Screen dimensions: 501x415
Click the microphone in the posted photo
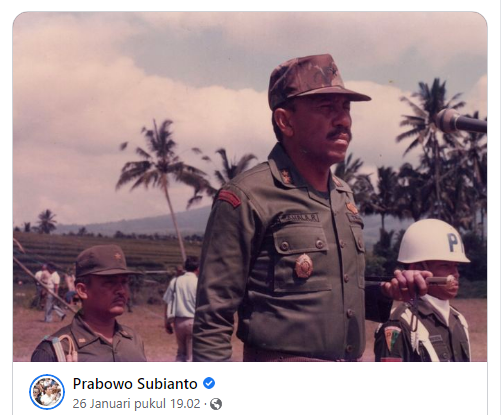(461, 121)
